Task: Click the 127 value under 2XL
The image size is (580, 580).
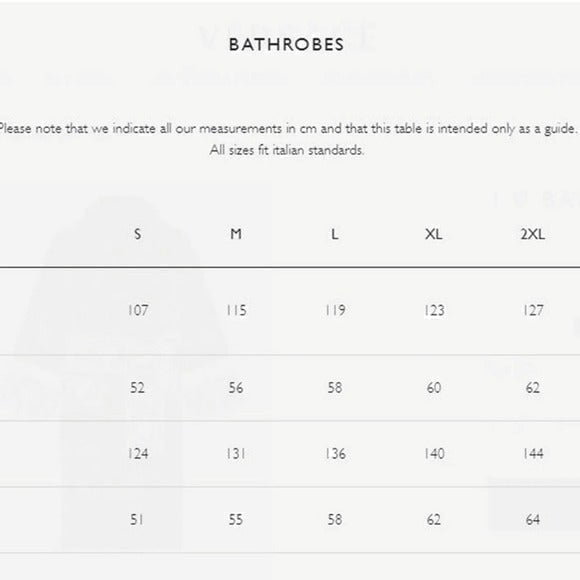Action: point(533,310)
